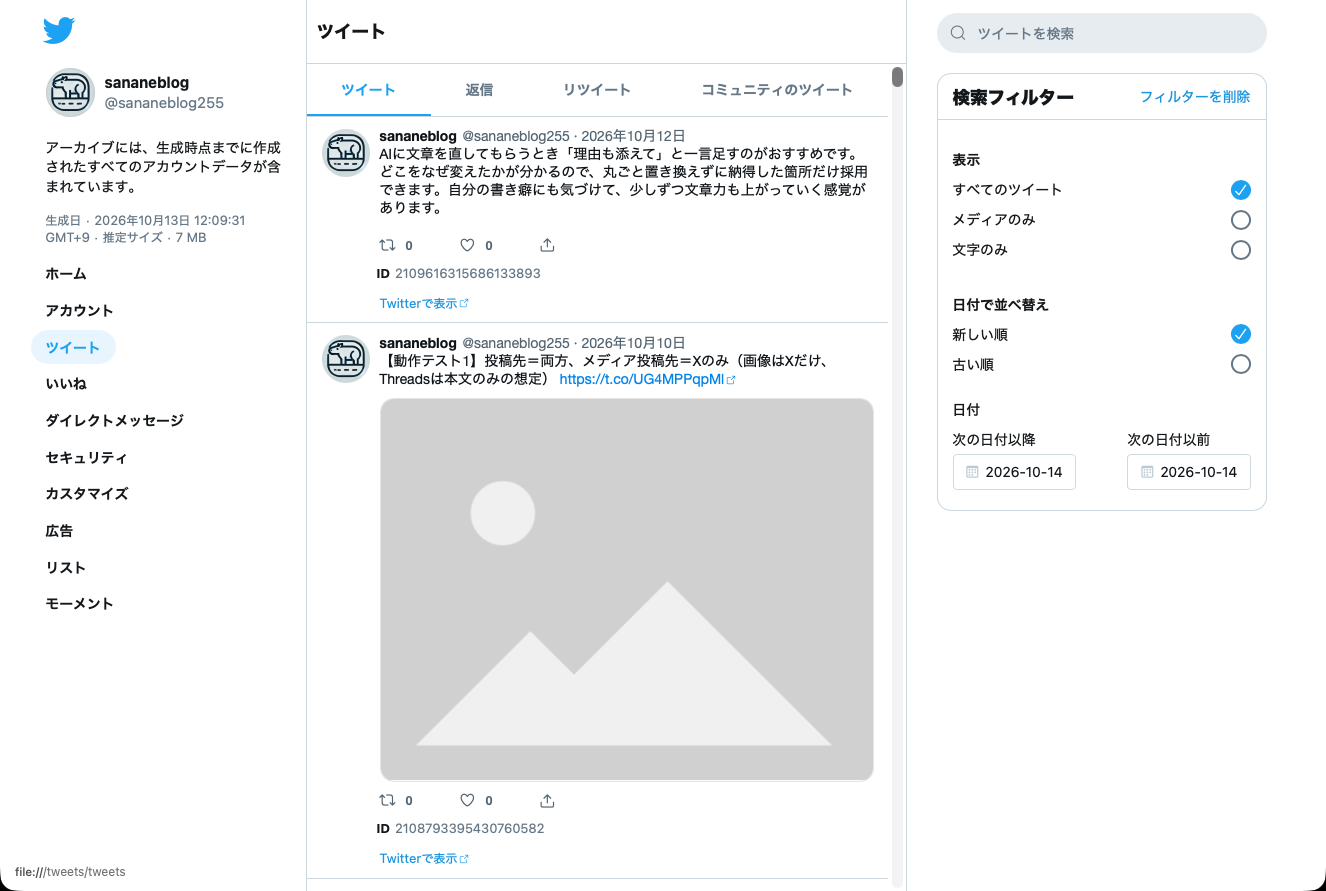
Task: Click the 次の日付以降 date field
Action: point(1014,472)
